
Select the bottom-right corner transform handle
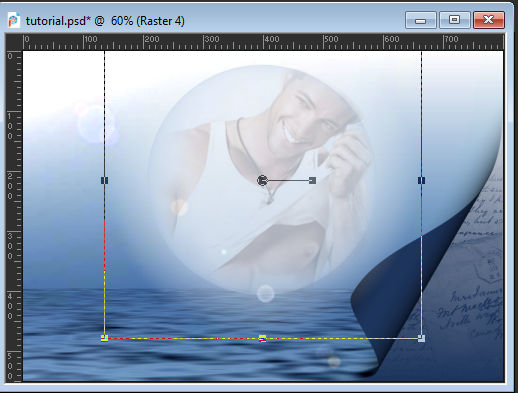point(421,339)
